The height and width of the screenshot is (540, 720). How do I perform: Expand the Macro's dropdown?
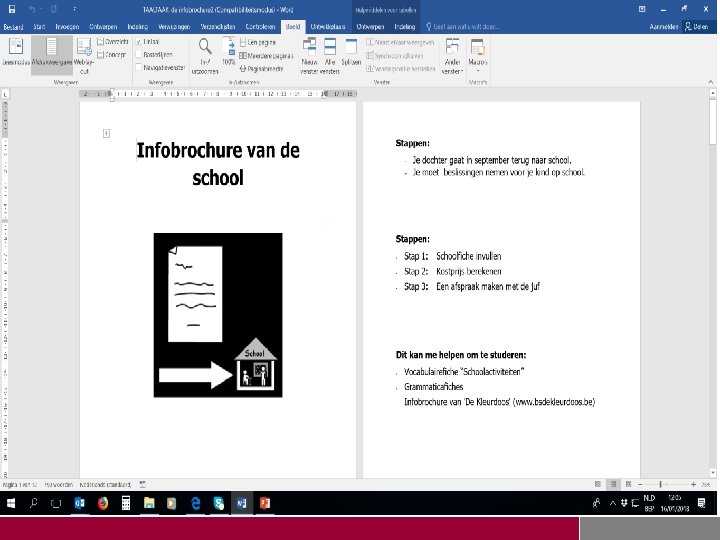tap(478, 56)
